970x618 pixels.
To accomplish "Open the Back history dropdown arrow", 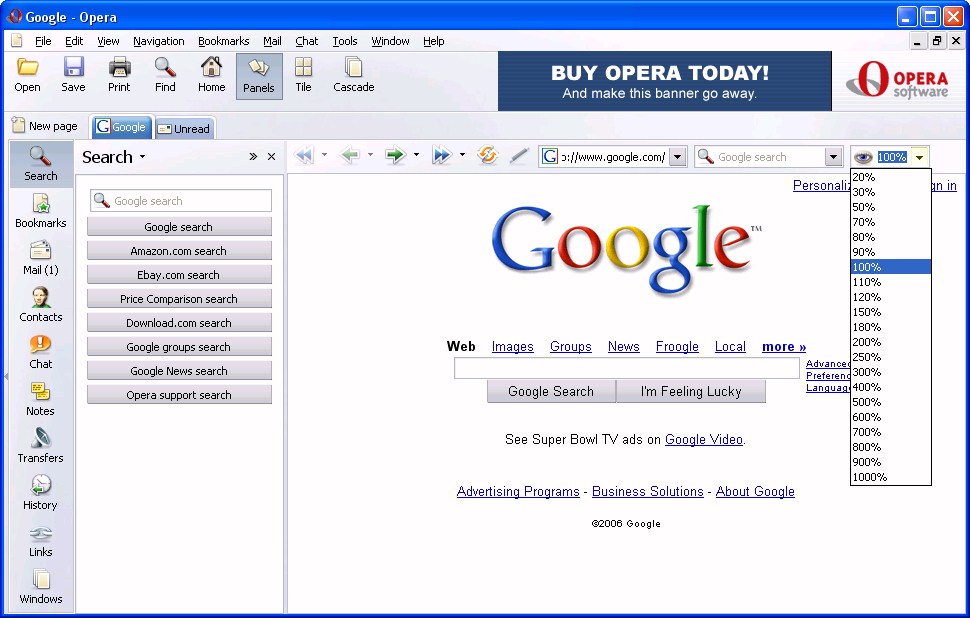I will coord(370,155).
